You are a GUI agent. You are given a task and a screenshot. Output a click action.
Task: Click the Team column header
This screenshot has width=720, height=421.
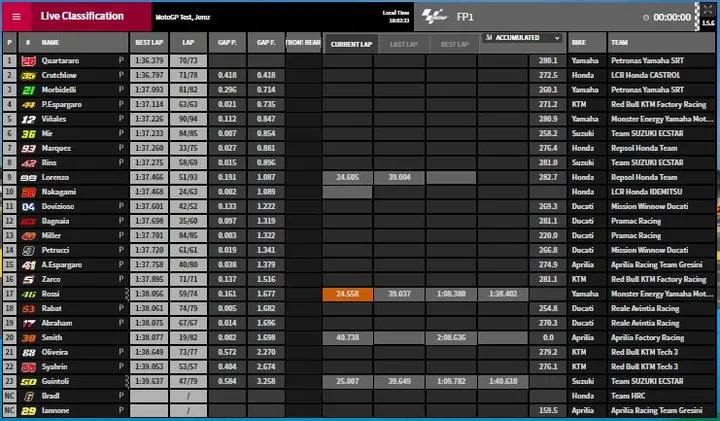[661, 43]
